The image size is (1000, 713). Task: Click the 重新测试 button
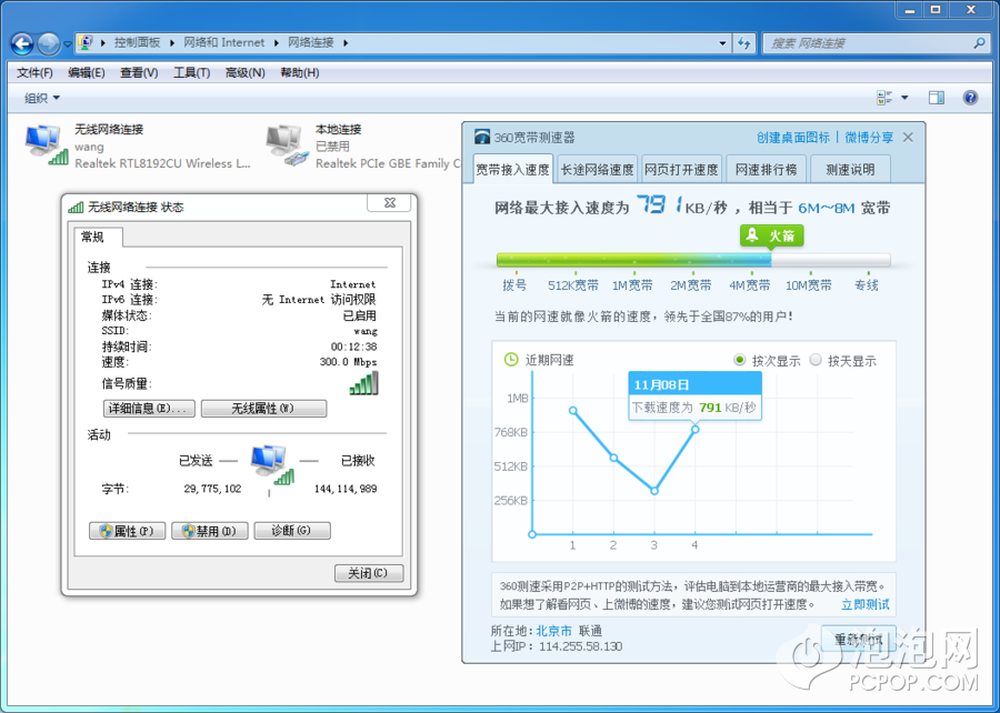(x=858, y=638)
